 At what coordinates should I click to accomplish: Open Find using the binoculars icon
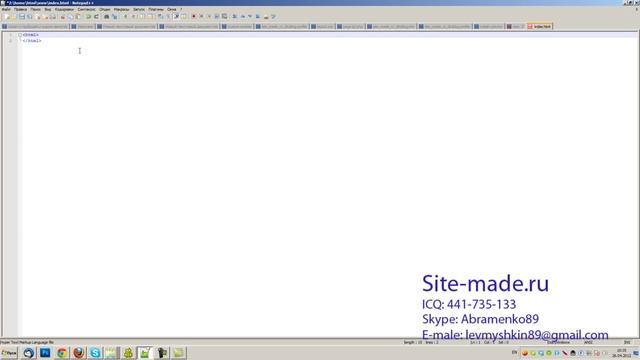pyautogui.click(x=107, y=16)
